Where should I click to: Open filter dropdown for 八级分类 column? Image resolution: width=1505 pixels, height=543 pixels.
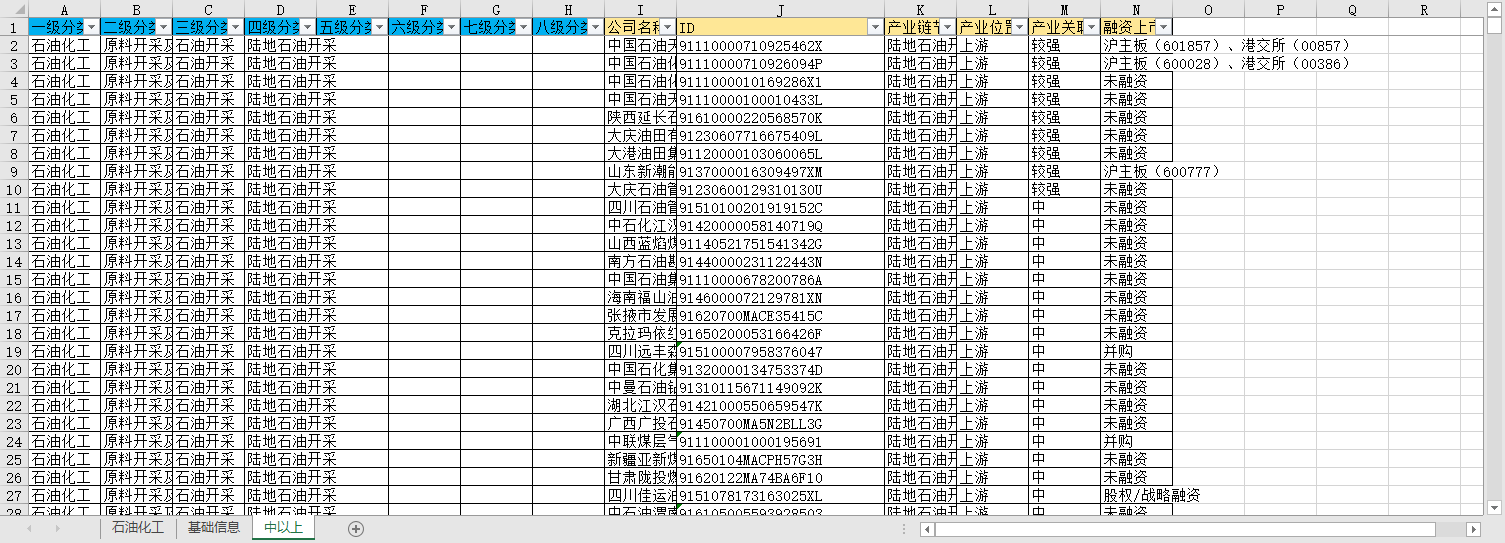(x=596, y=27)
